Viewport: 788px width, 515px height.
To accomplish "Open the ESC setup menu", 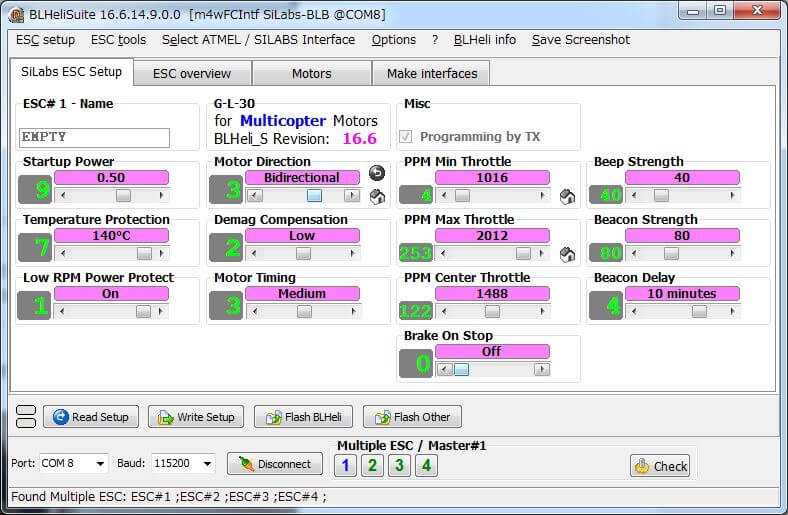I will tap(45, 40).
